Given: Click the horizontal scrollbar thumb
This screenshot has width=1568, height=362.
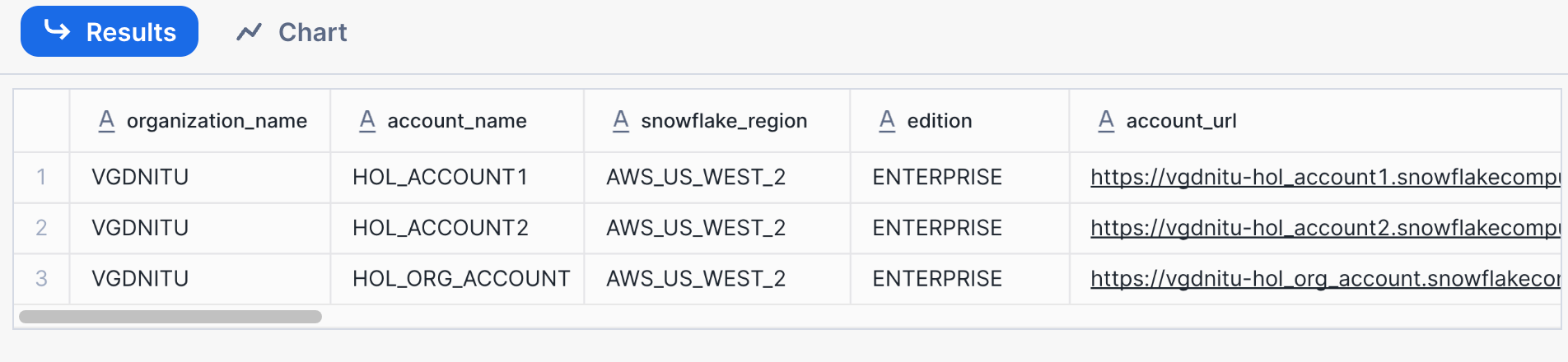Looking at the screenshot, I should (170, 317).
